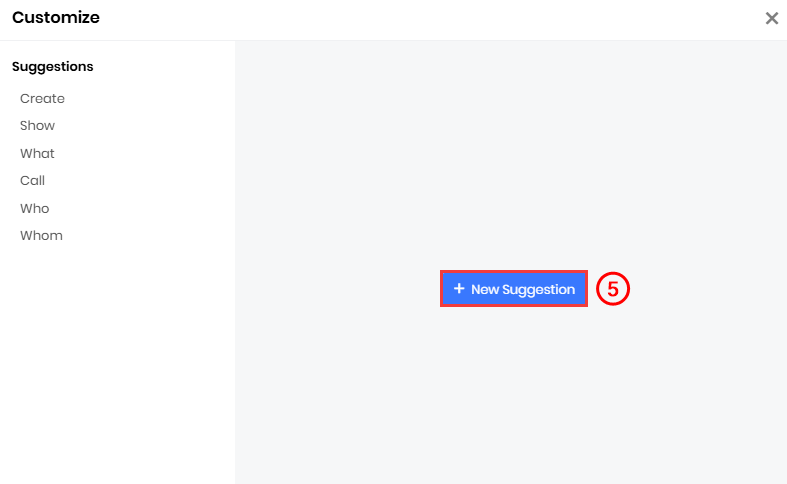The width and height of the screenshot is (787, 484).
Task: Click the circled number 5 callout marker
Action: click(613, 289)
